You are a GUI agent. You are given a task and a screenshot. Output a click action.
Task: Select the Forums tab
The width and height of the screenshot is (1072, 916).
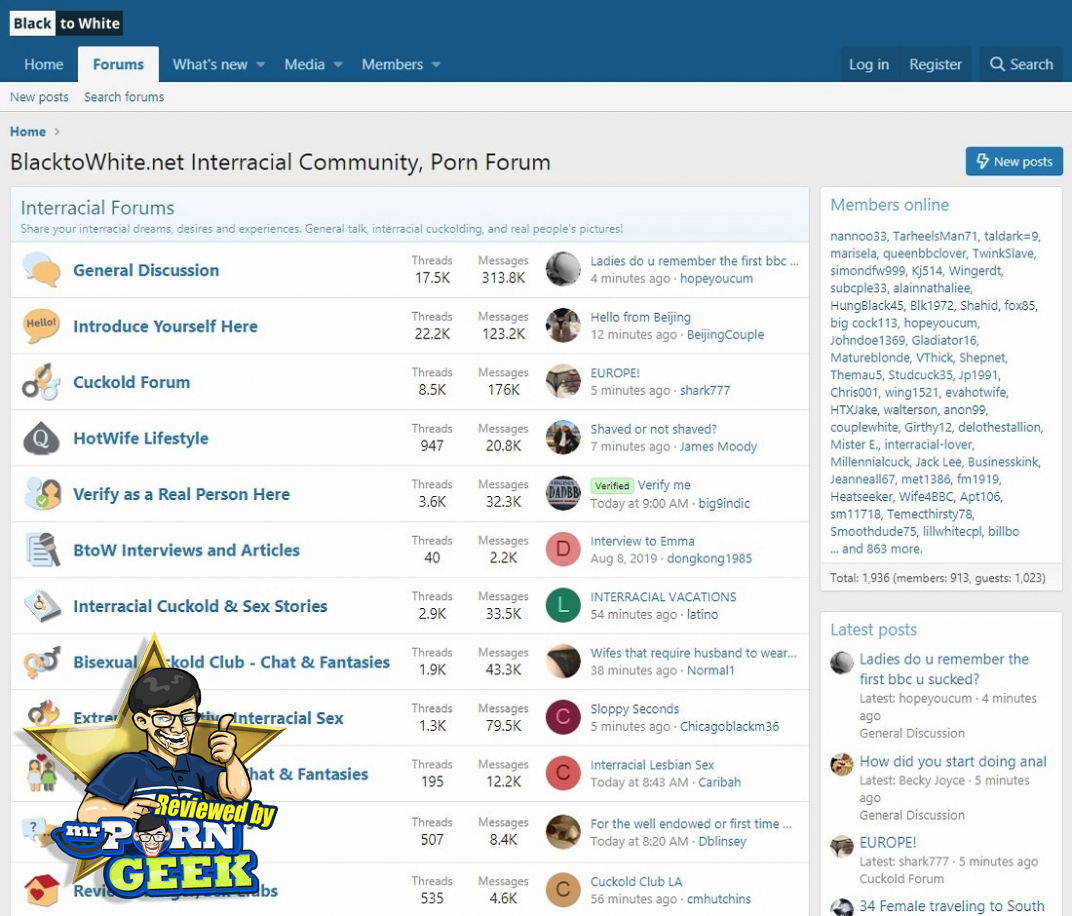pyautogui.click(x=118, y=64)
